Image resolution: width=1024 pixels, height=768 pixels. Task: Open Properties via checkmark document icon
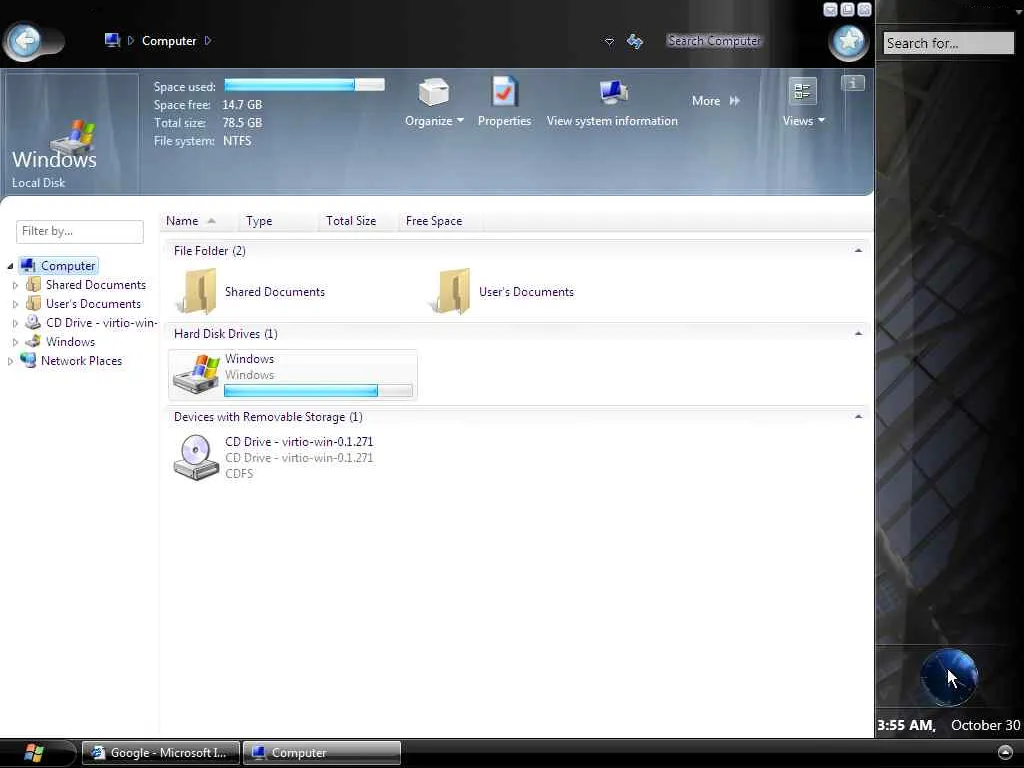(504, 92)
